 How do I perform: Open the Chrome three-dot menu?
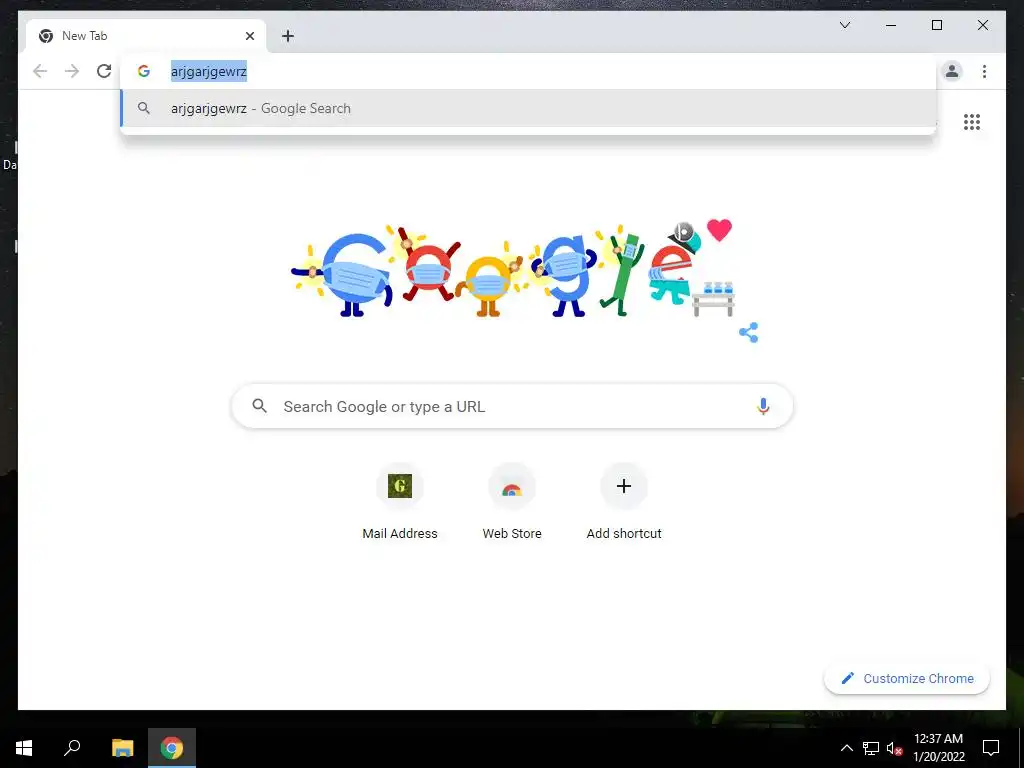(984, 71)
